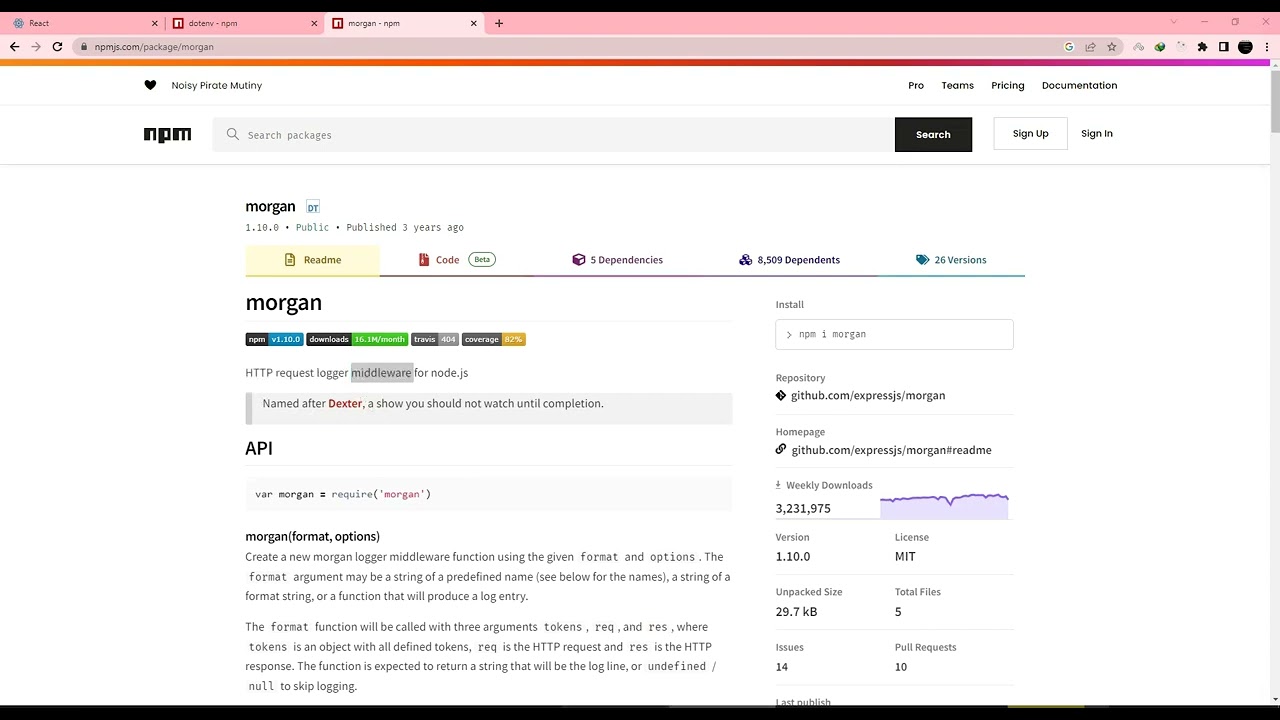Open the 26 Versions tab
1280x720 pixels.
[950, 260]
